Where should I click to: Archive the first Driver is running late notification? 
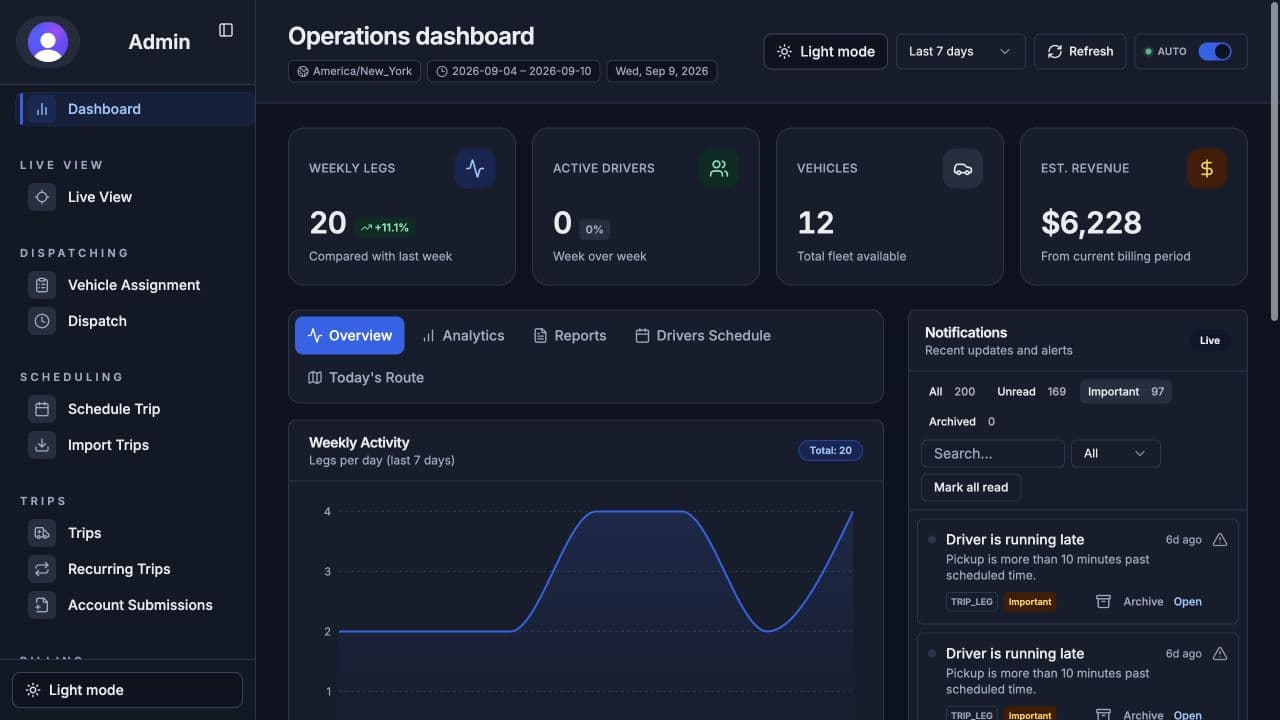(1130, 602)
